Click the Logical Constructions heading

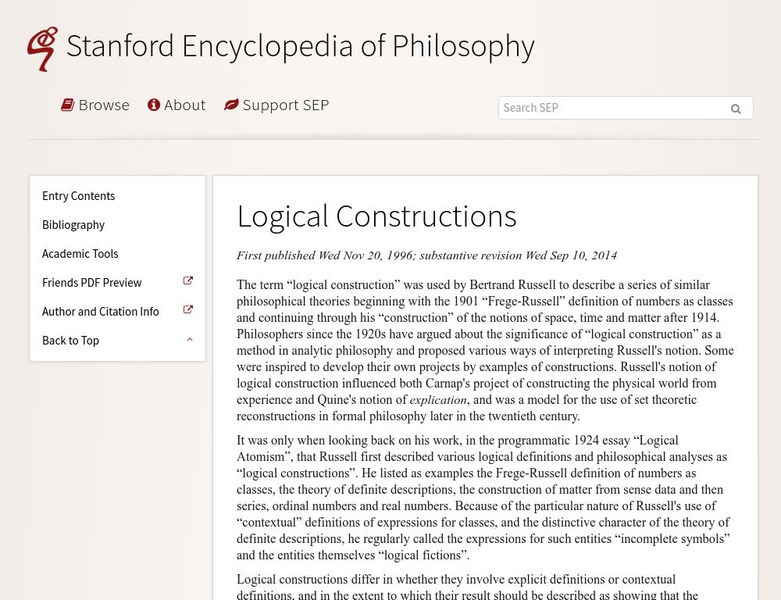coord(377,216)
